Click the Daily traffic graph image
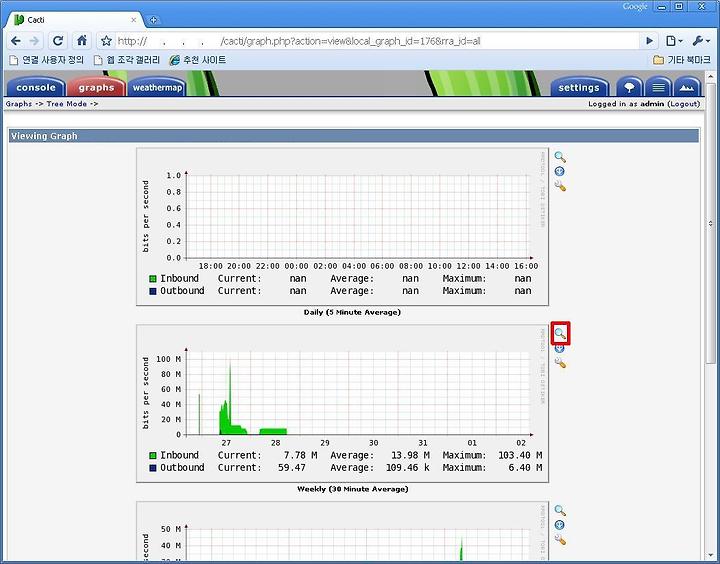Viewport: 720px width, 564px height. coord(342,226)
